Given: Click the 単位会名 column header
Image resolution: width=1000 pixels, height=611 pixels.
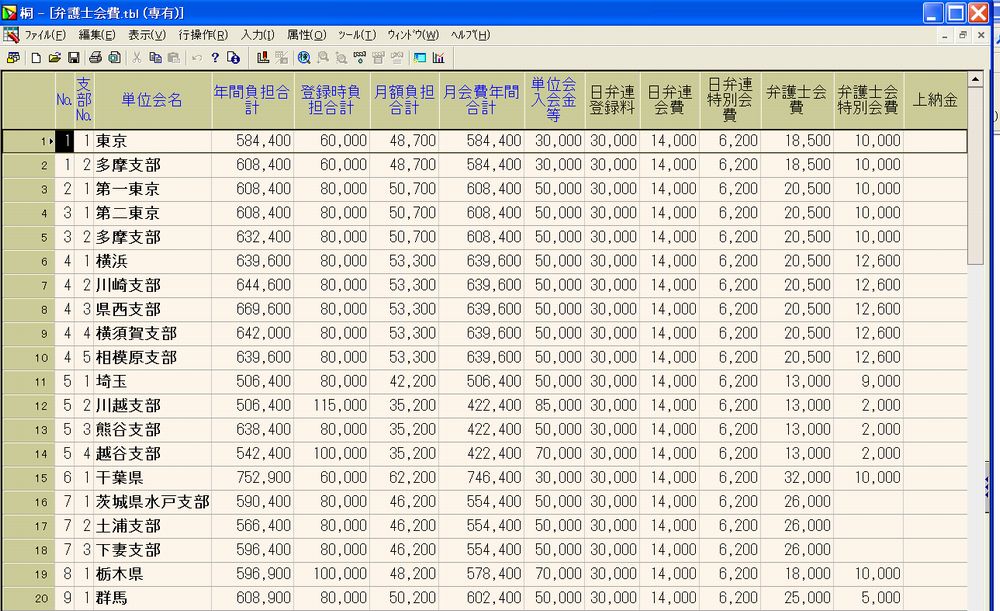Looking at the screenshot, I should pyautogui.click(x=152, y=100).
